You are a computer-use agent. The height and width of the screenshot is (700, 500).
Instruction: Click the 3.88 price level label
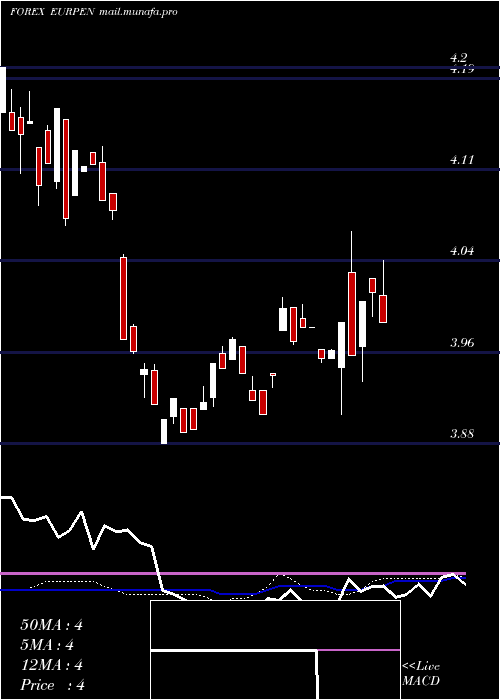tap(462, 434)
